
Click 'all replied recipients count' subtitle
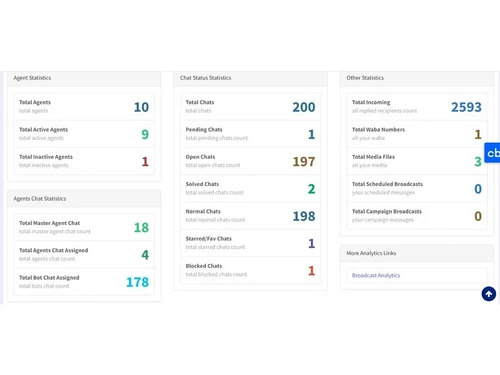(384, 111)
